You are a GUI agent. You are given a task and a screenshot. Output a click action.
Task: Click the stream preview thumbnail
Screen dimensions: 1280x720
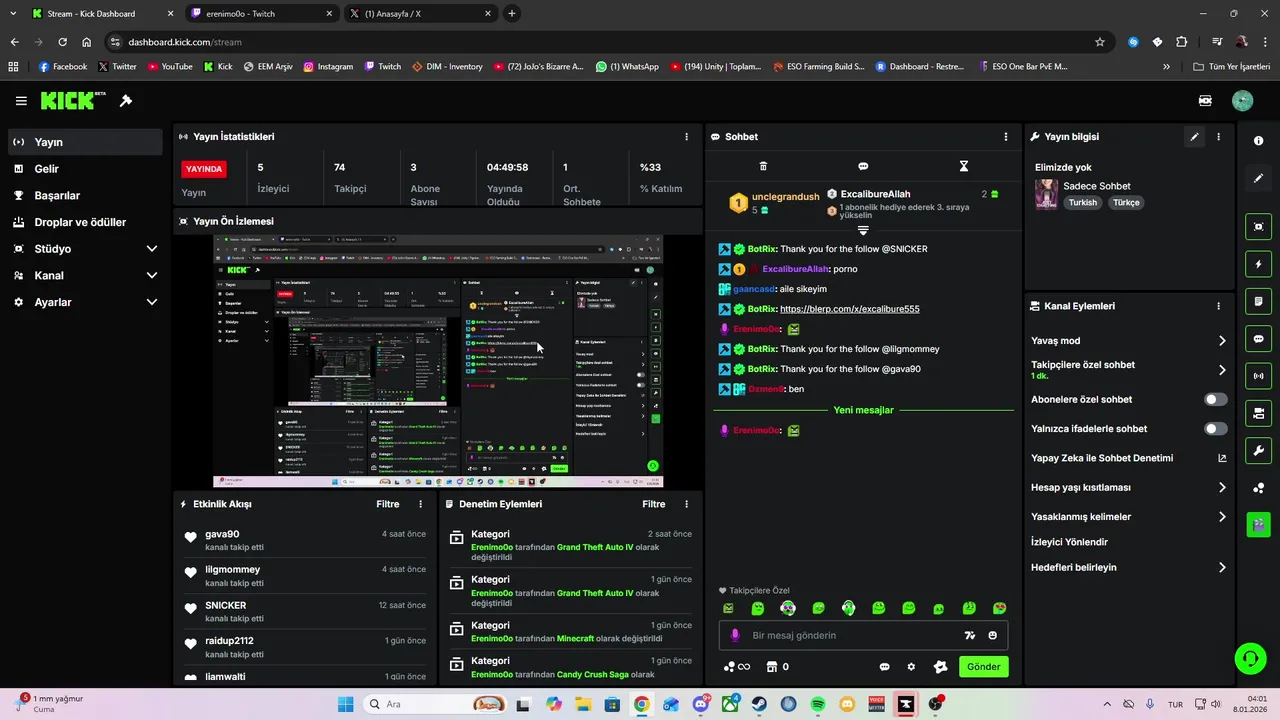point(438,362)
